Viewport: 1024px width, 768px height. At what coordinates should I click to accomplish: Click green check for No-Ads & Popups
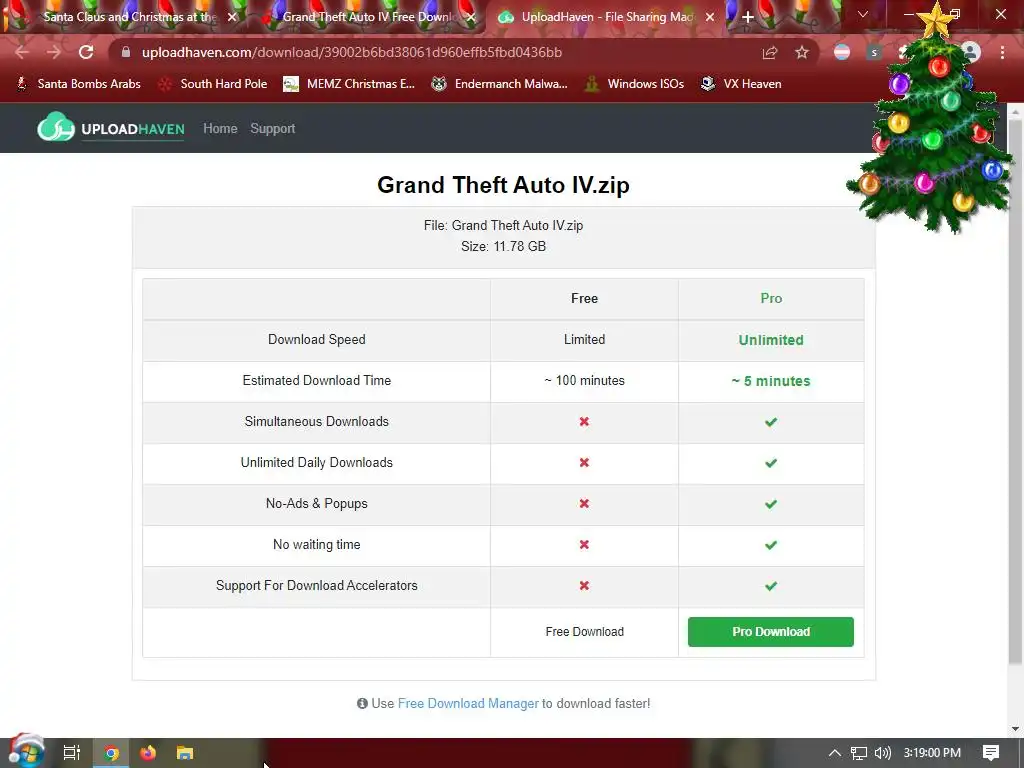click(x=771, y=504)
